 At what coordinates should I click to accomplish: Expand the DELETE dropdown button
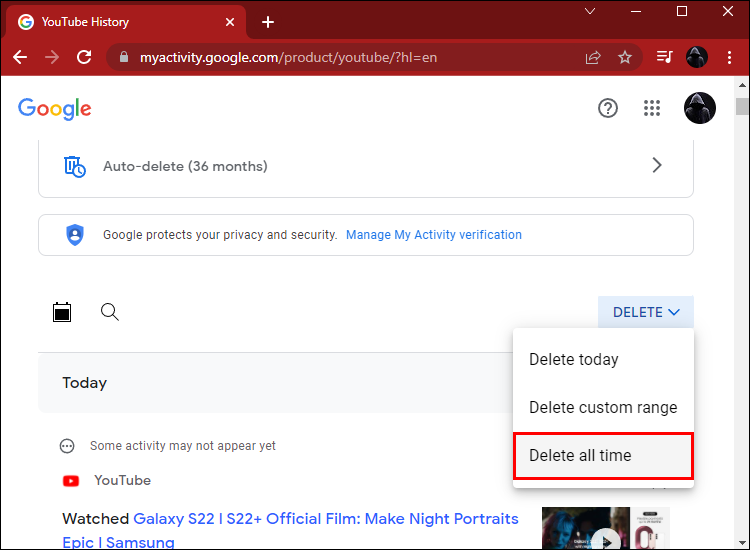click(x=645, y=312)
